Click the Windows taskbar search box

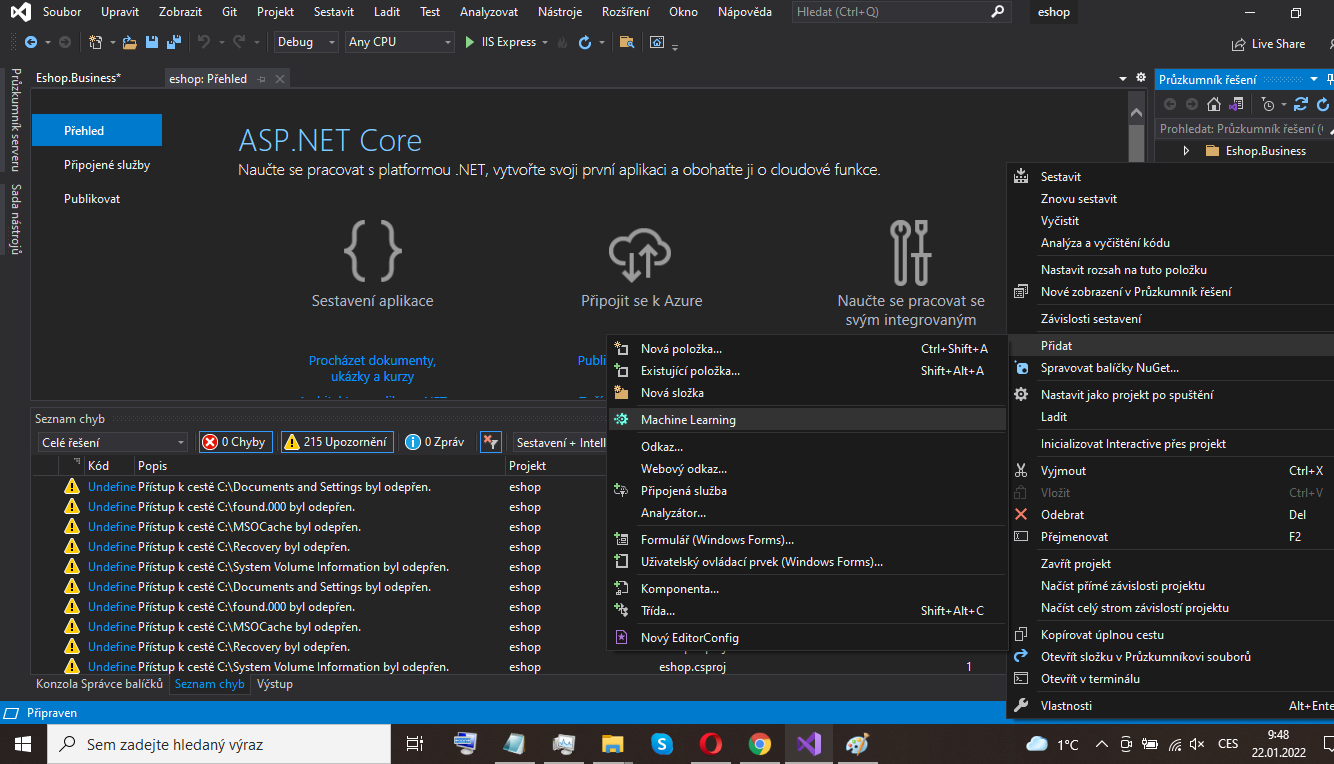[x=219, y=744]
